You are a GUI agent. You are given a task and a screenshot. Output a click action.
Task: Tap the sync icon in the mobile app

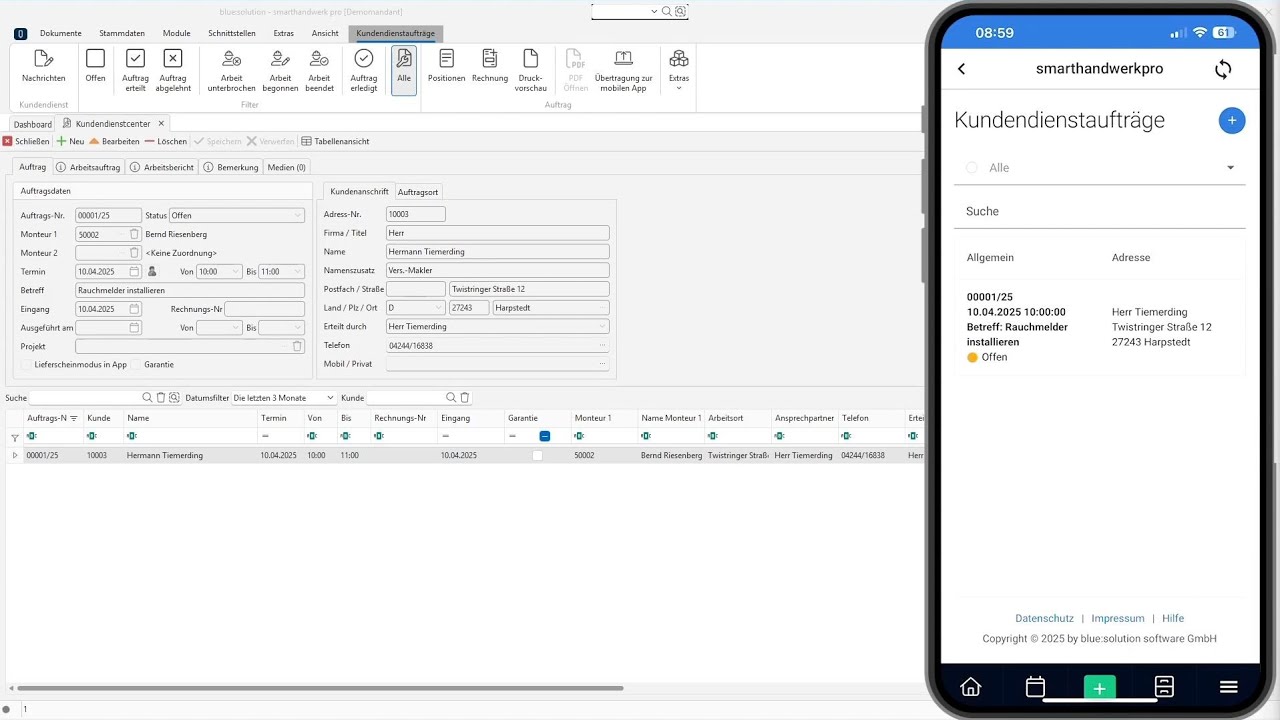coord(1222,69)
